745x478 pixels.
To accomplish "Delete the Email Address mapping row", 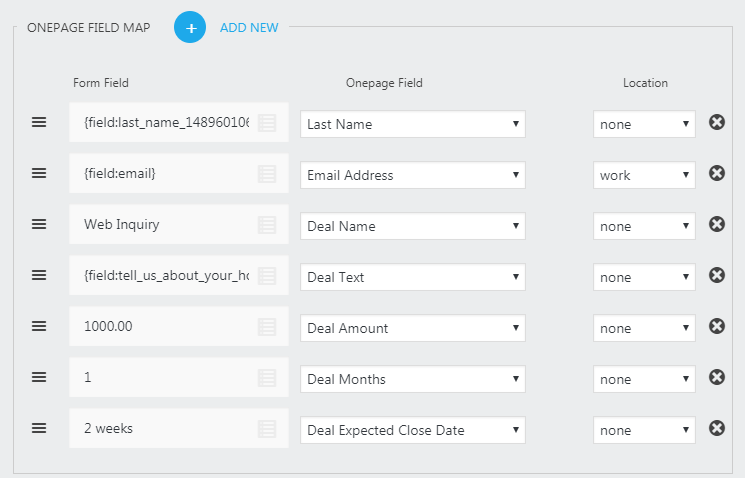I will click(x=716, y=173).
